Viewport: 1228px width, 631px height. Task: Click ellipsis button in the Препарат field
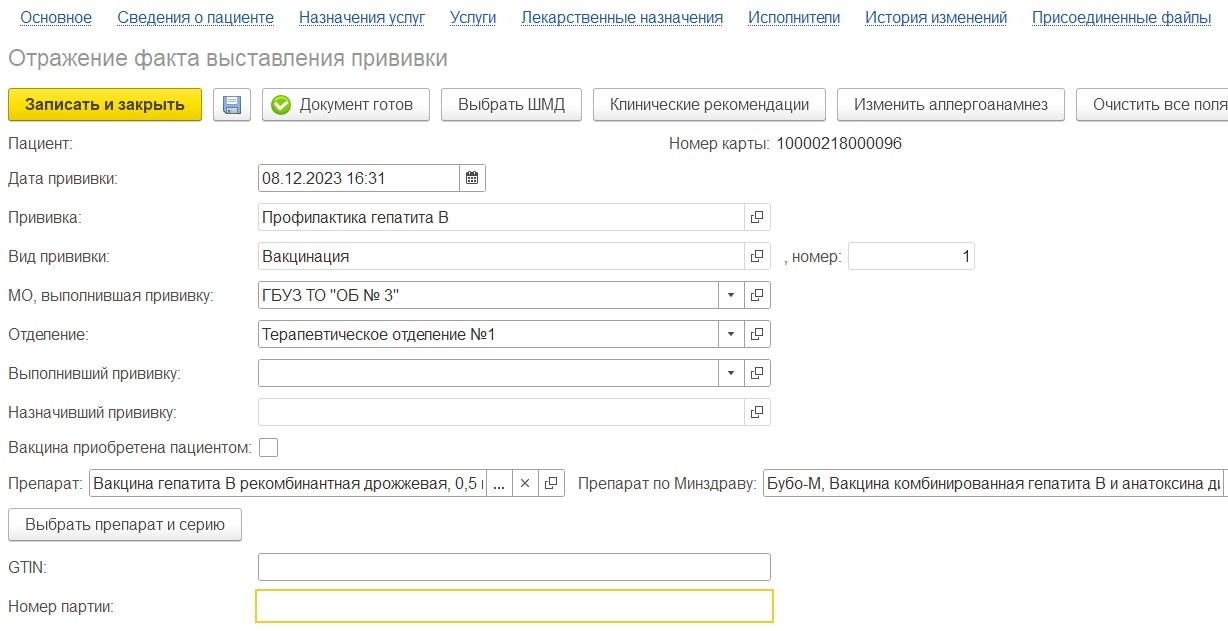499,484
